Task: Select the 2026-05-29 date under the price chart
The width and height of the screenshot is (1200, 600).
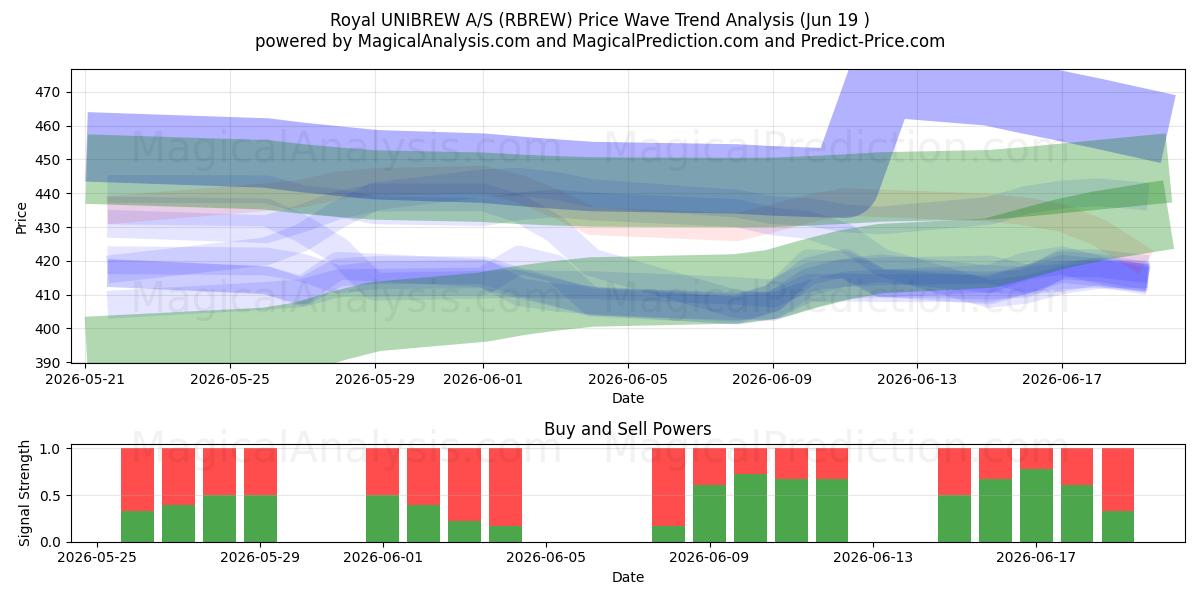Action: pos(375,379)
